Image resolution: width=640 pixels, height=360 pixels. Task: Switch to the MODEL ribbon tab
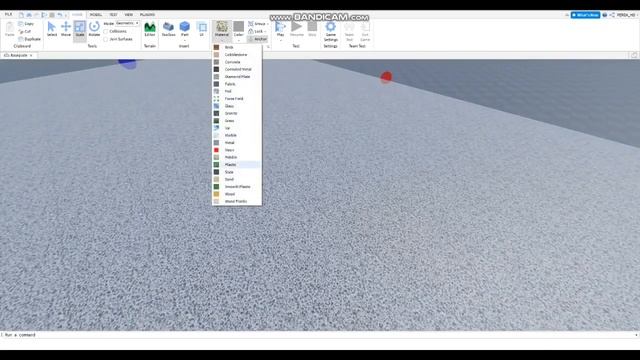(96, 14)
